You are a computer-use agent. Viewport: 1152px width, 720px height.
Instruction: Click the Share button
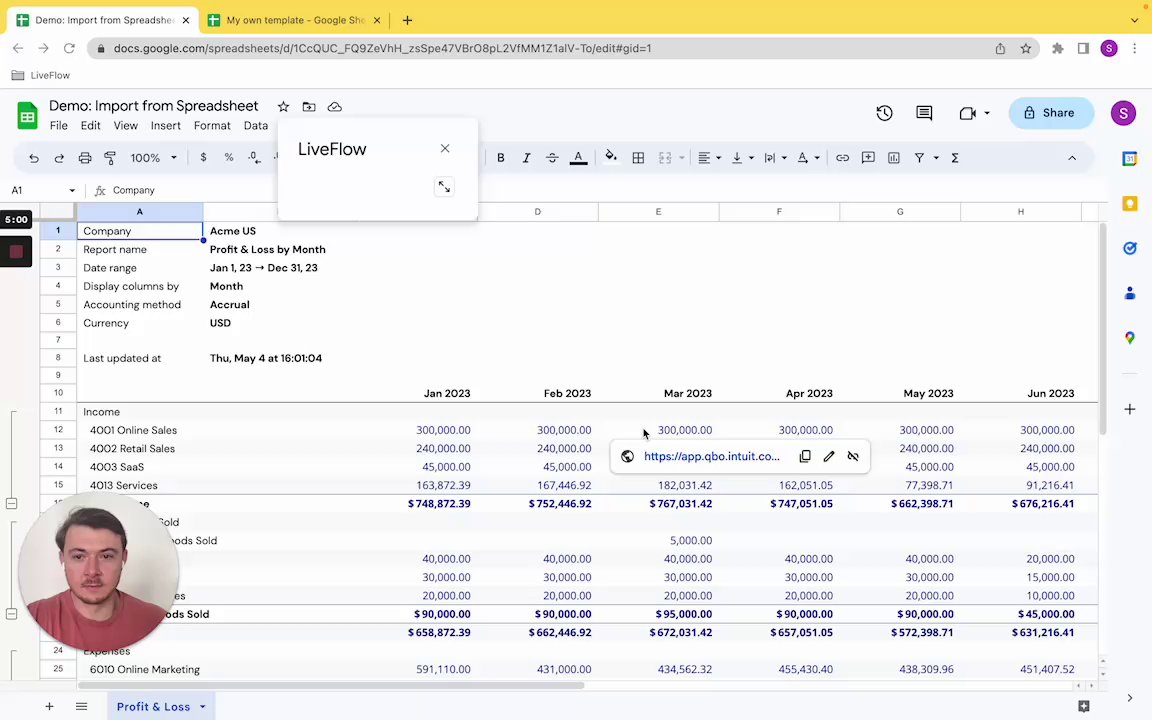click(1051, 113)
